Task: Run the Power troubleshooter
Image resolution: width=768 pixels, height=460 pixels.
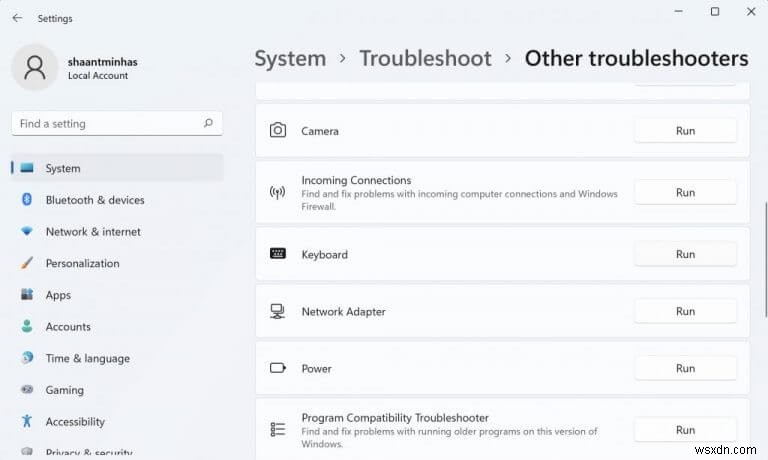Action: click(685, 369)
